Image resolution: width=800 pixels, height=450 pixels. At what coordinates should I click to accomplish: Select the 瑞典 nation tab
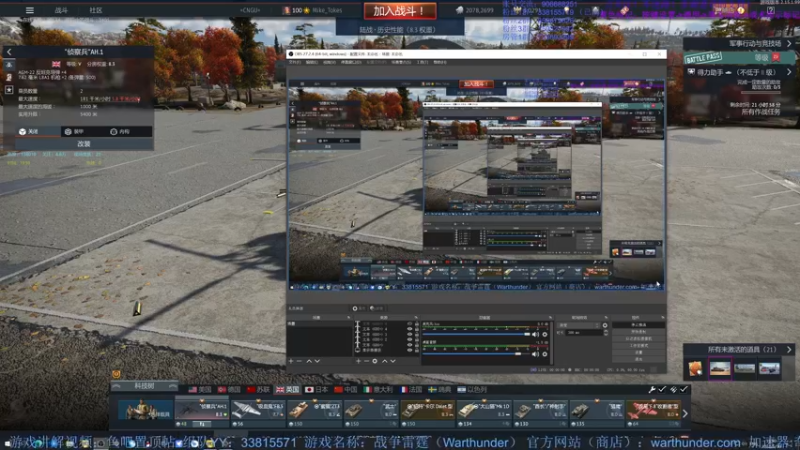tap(440, 389)
